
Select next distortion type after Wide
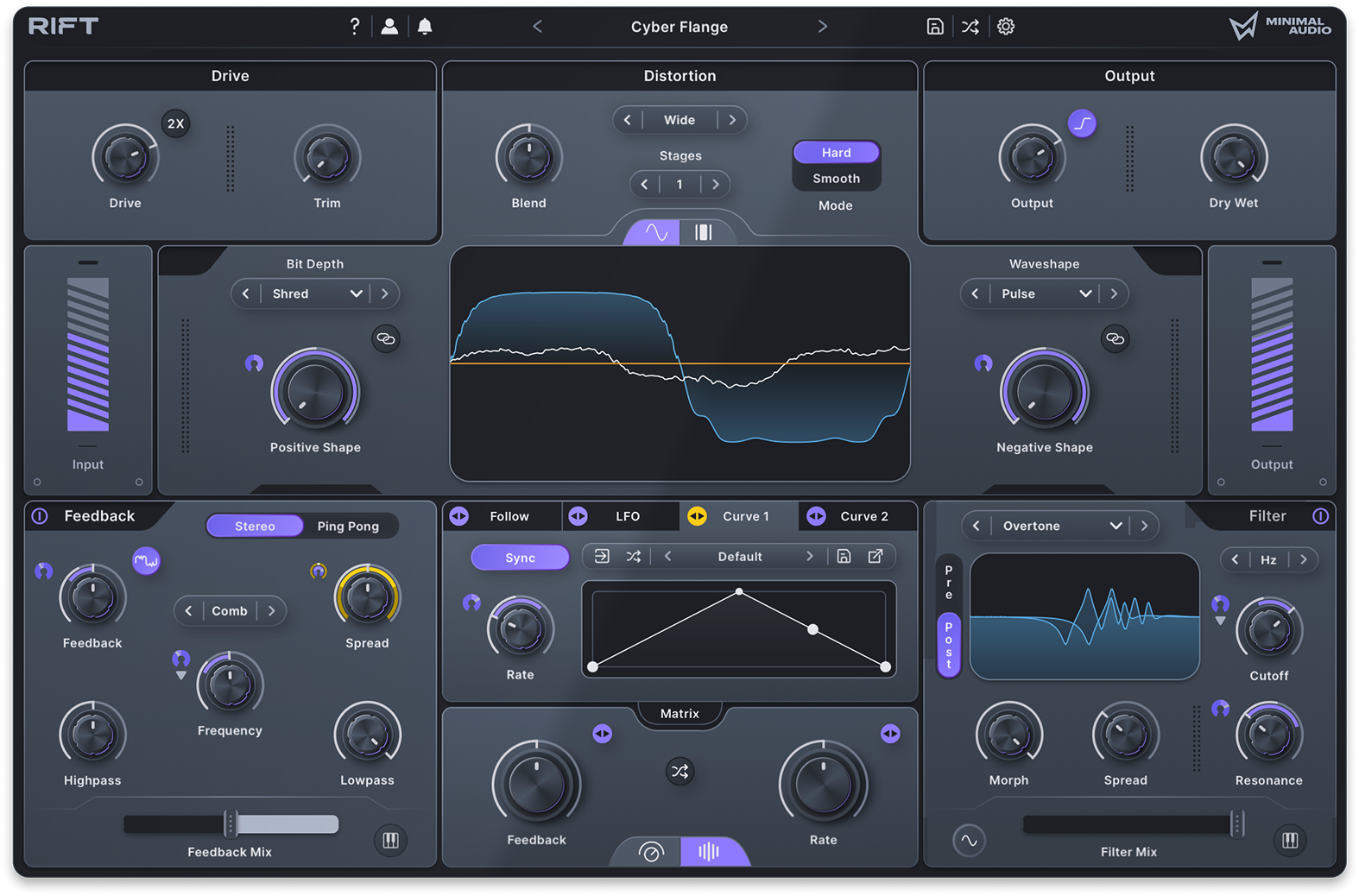pyautogui.click(x=732, y=120)
